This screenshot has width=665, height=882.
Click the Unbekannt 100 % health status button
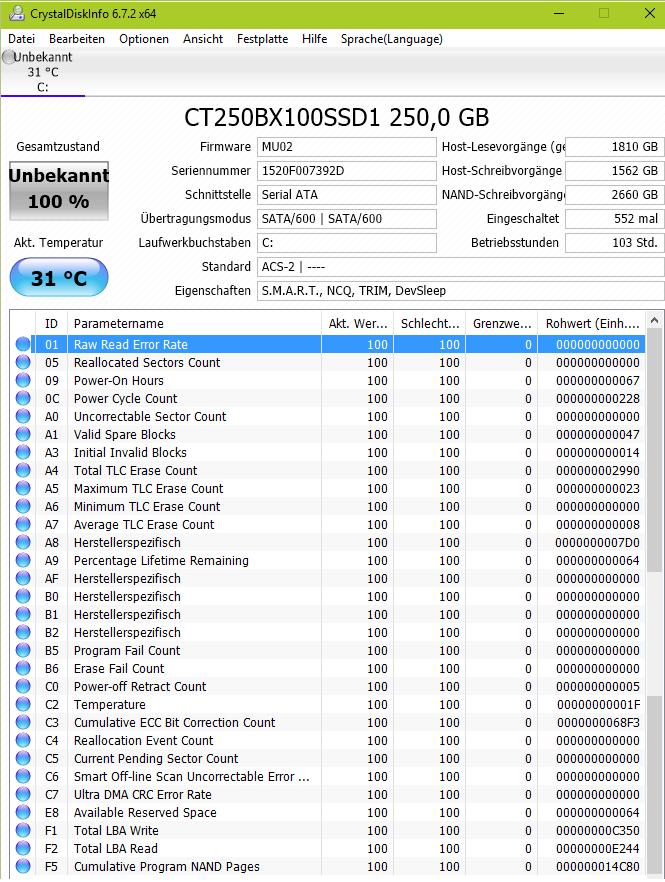(x=59, y=191)
